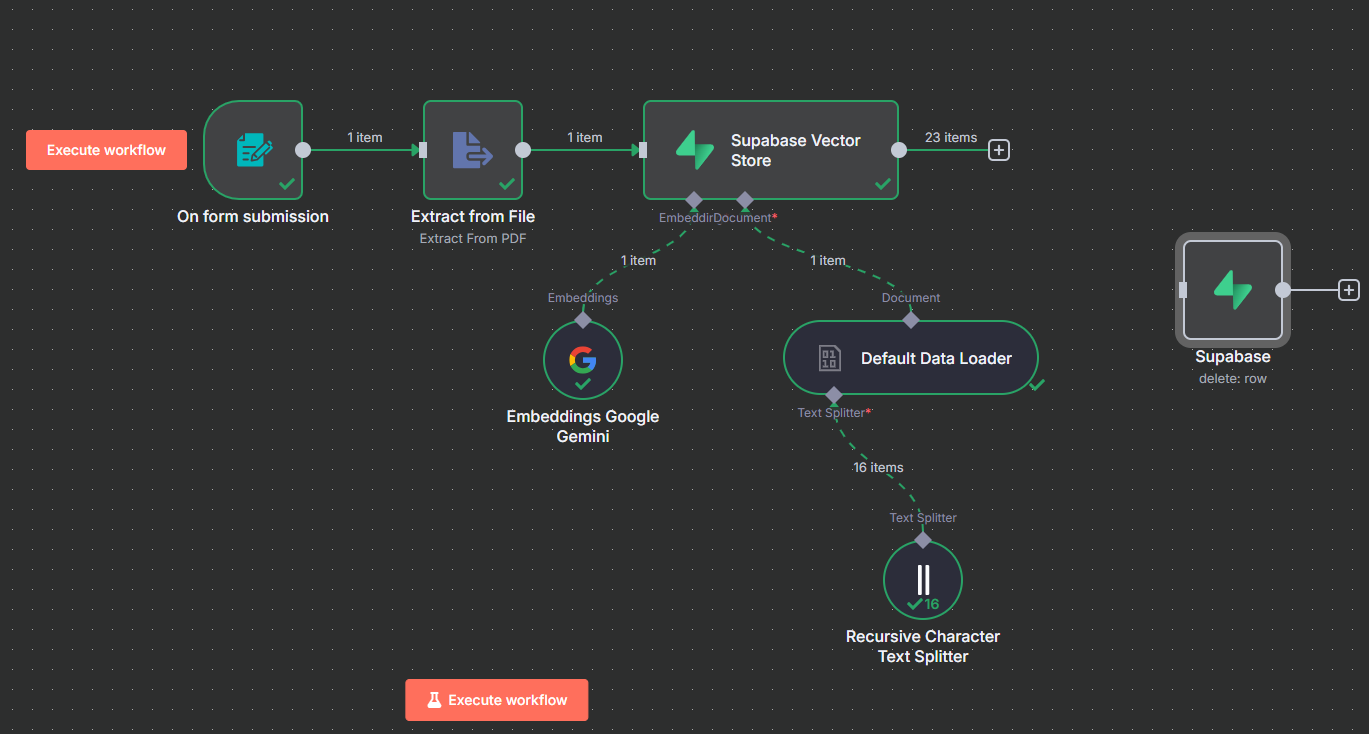
Task: Click the '16 items' connection label
Action: pyautogui.click(x=879, y=467)
